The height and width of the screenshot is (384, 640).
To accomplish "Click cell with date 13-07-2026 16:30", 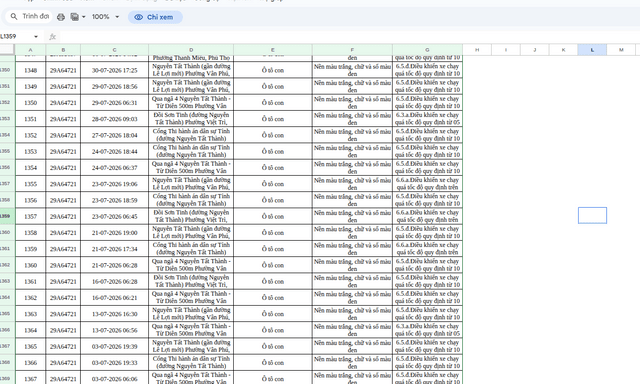I will [115, 314].
